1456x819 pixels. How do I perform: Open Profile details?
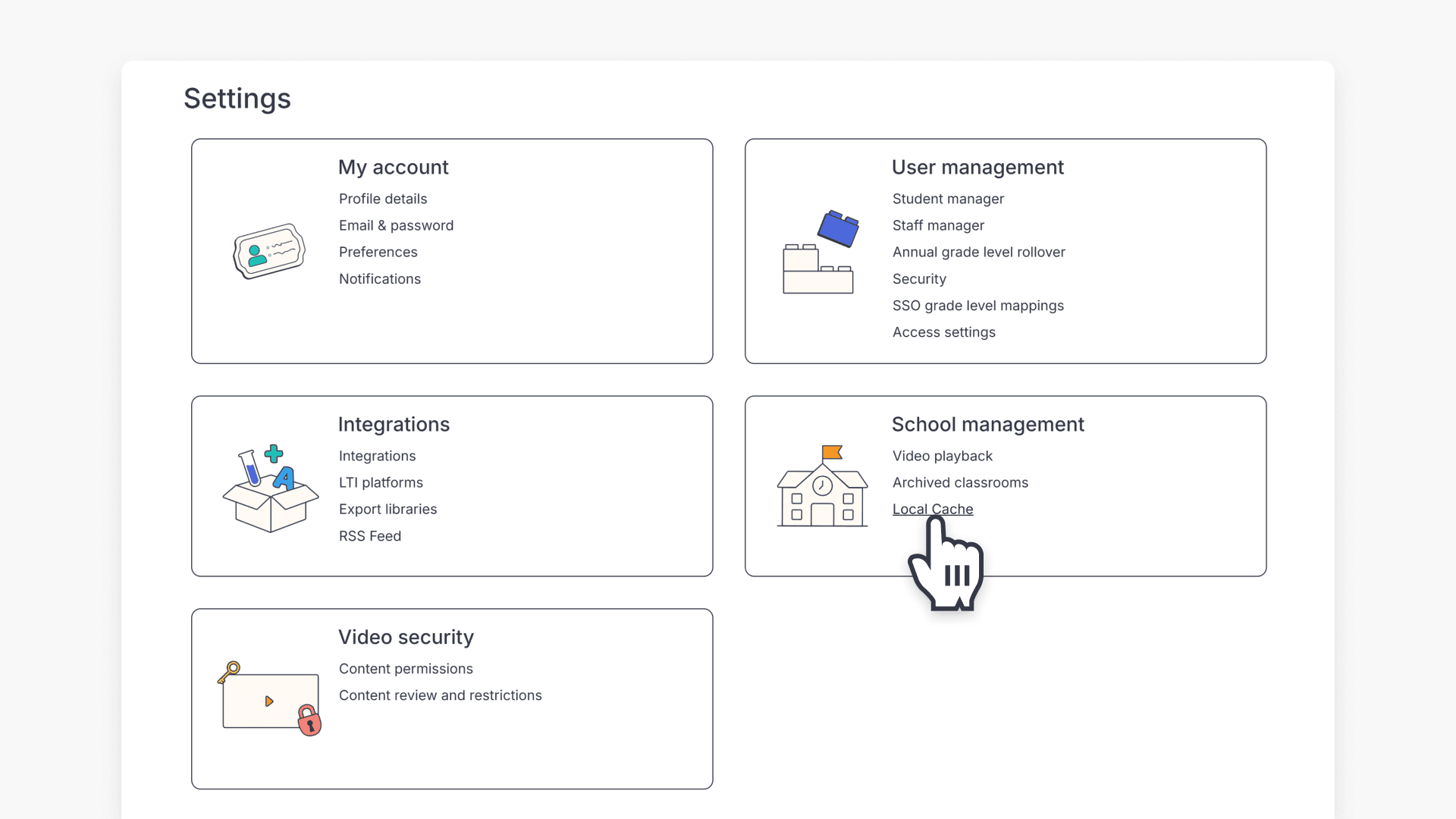click(x=382, y=199)
